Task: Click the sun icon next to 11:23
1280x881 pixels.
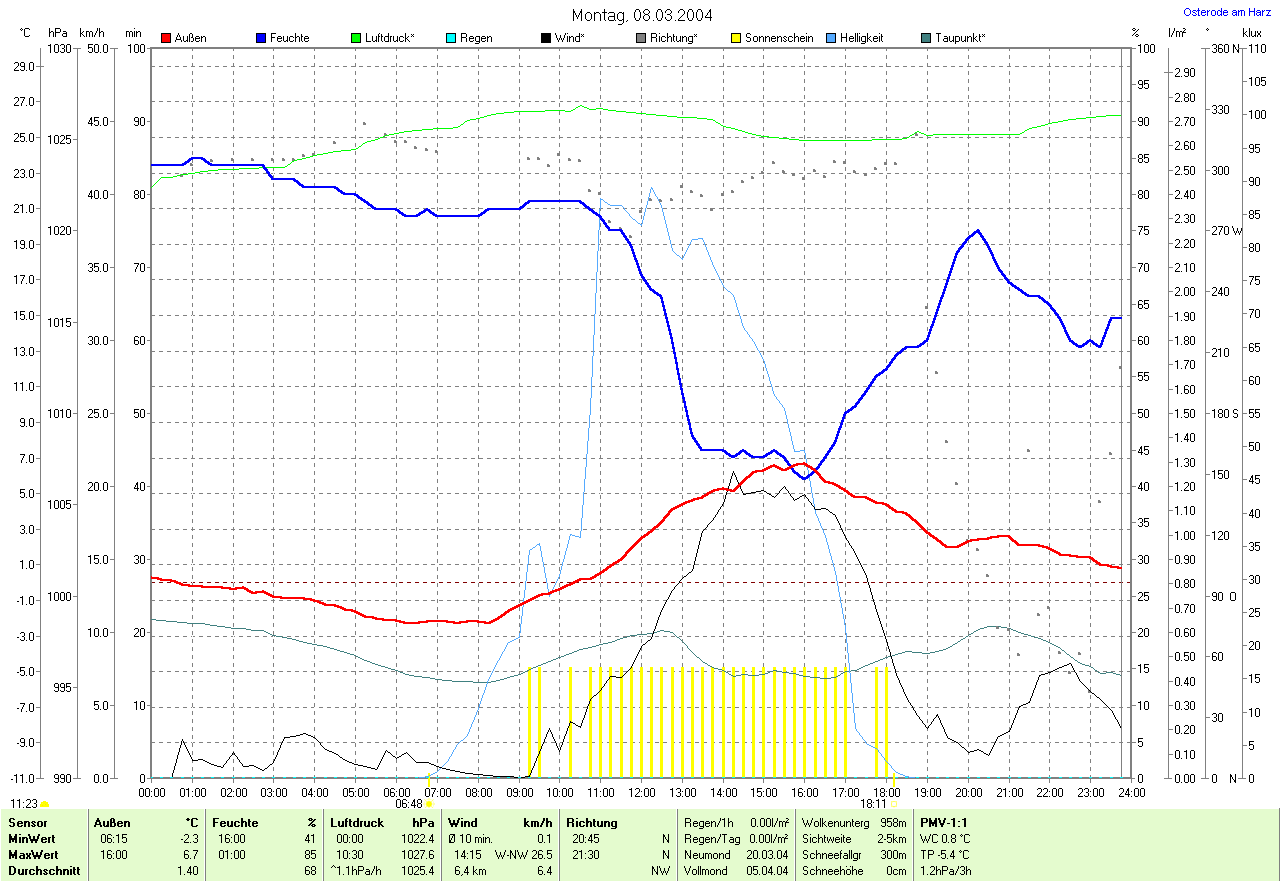Action: pyautogui.click(x=44, y=804)
